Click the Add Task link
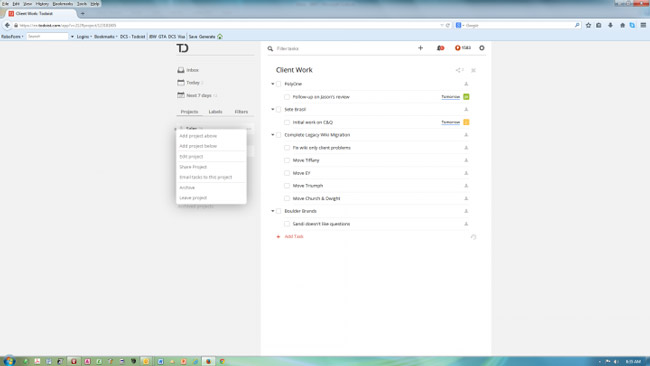 point(294,237)
